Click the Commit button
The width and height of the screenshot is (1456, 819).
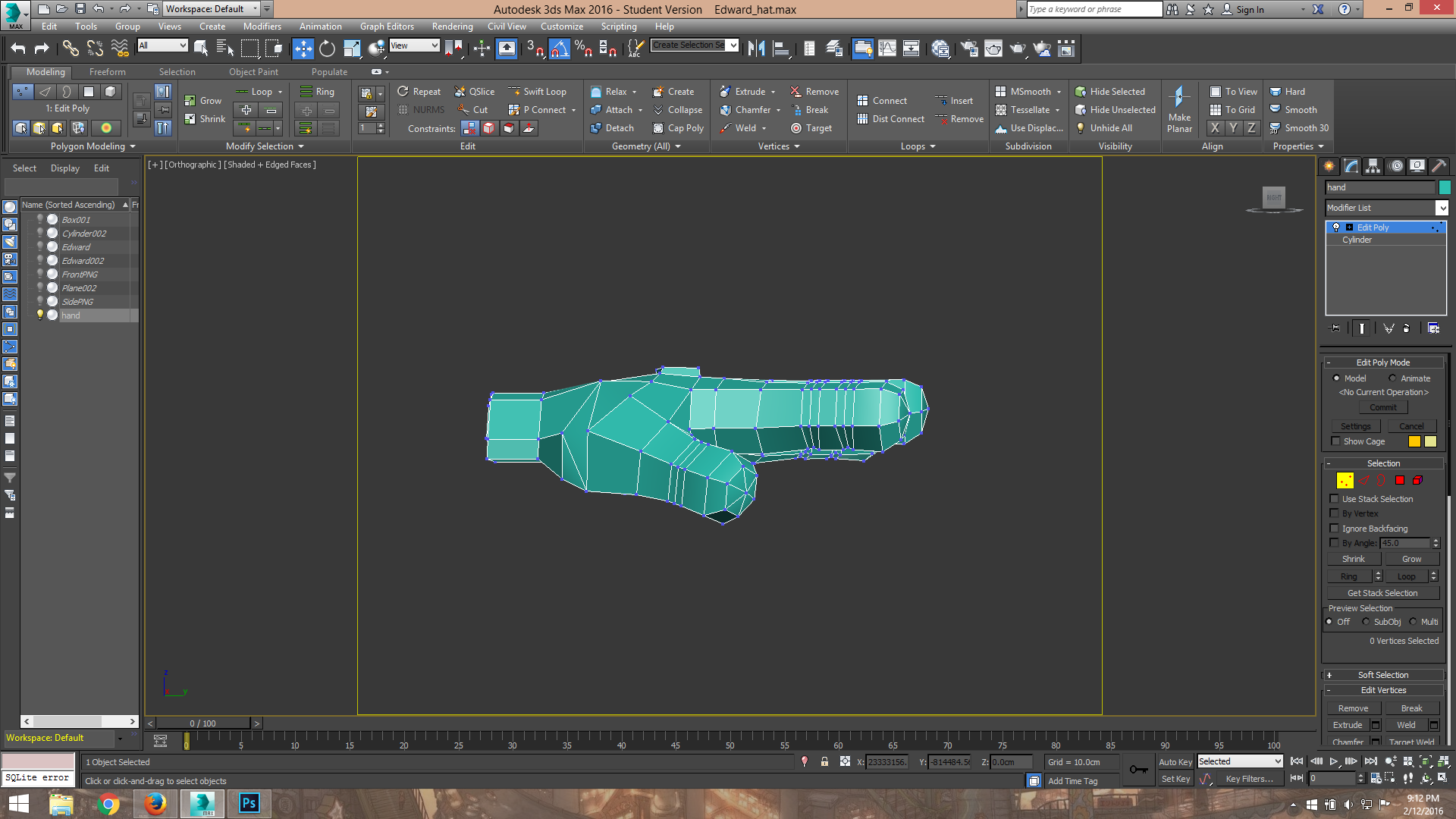click(1382, 407)
